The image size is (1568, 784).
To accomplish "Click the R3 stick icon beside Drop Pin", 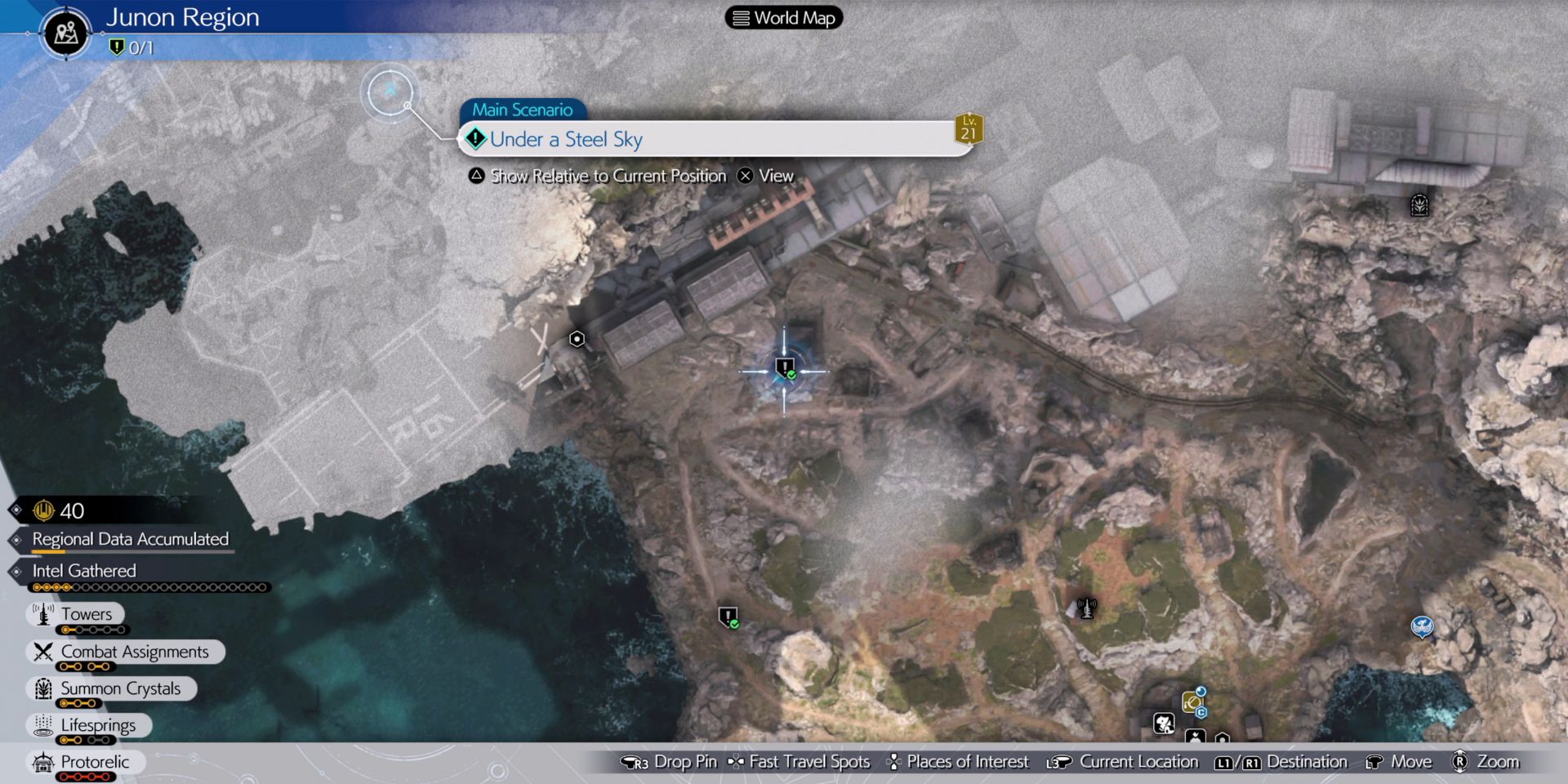I will (635, 763).
